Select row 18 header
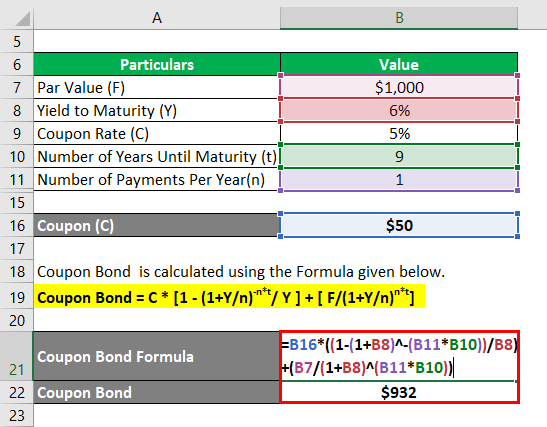This screenshot has width=547, height=427. click(17, 271)
